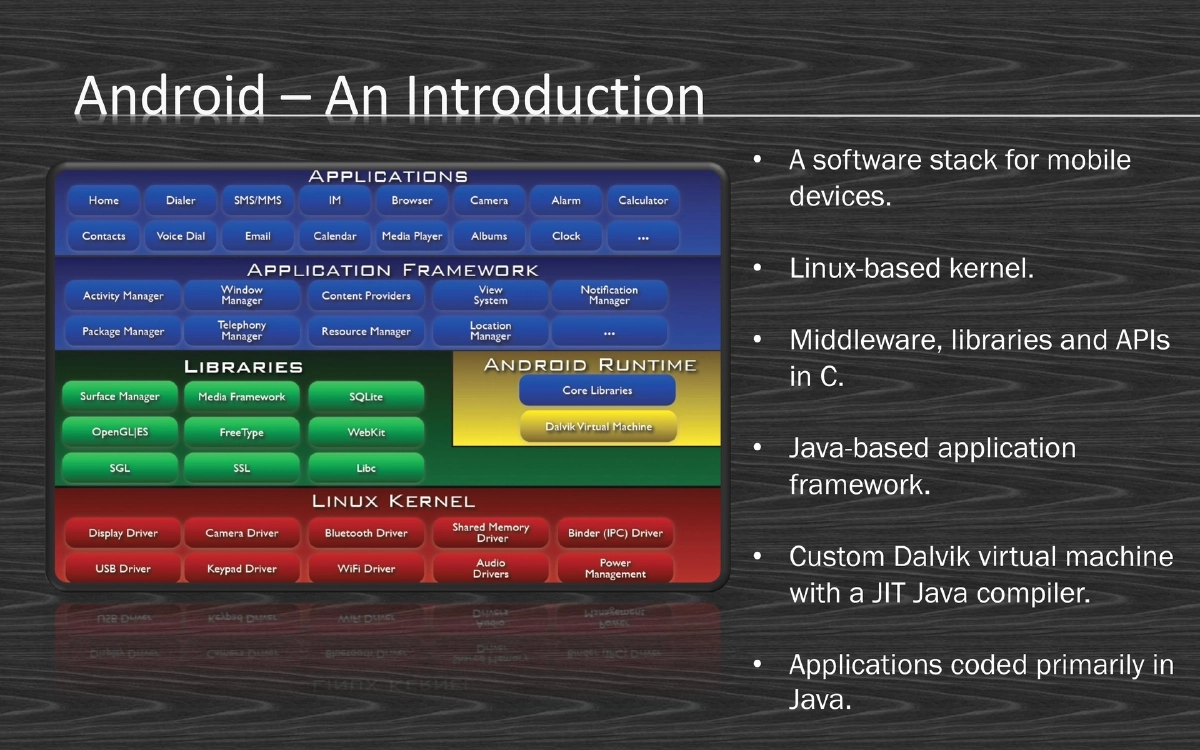Click the Dialer application box
Screen dimensions: 1200x750
pos(179,200)
